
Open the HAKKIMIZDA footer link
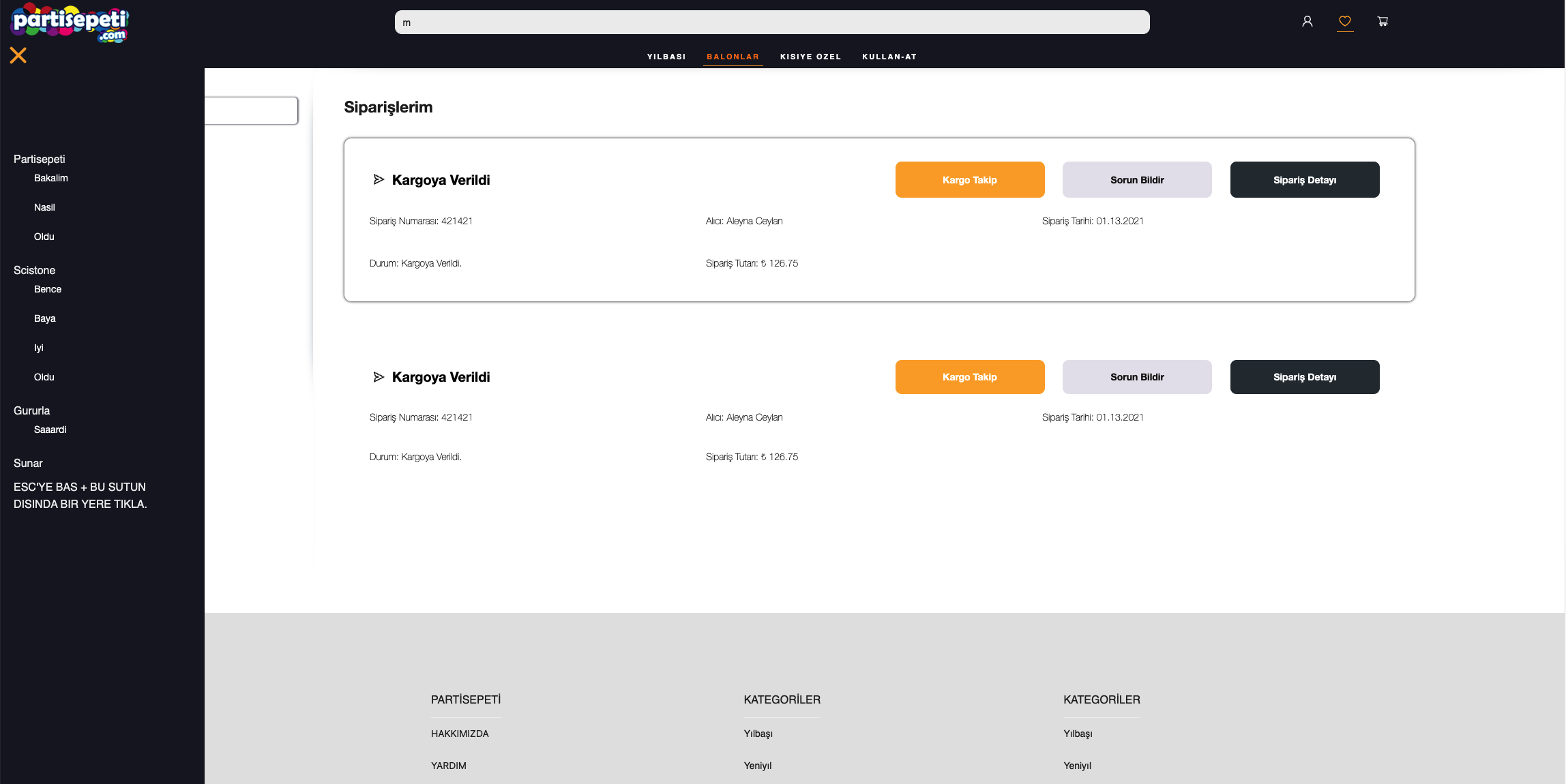click(460, 734)
